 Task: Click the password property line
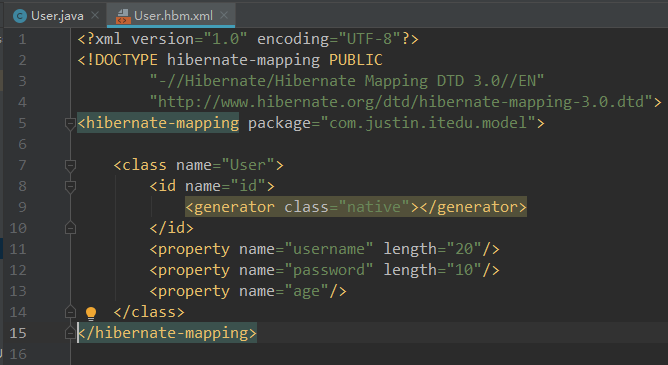pyautogui.click(x=324, y=270)
